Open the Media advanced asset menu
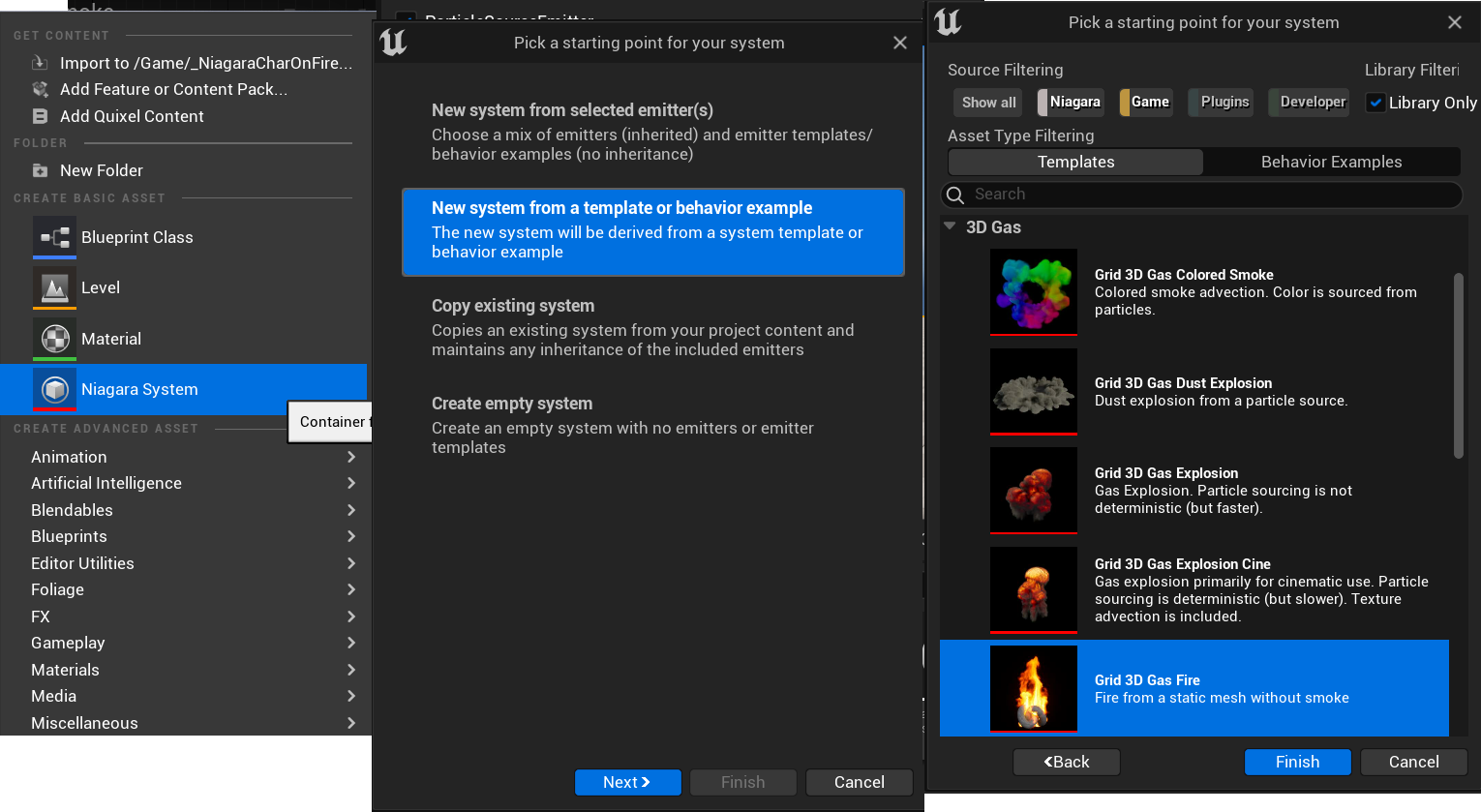The image size is (1481, 812). tap(184, 696)
